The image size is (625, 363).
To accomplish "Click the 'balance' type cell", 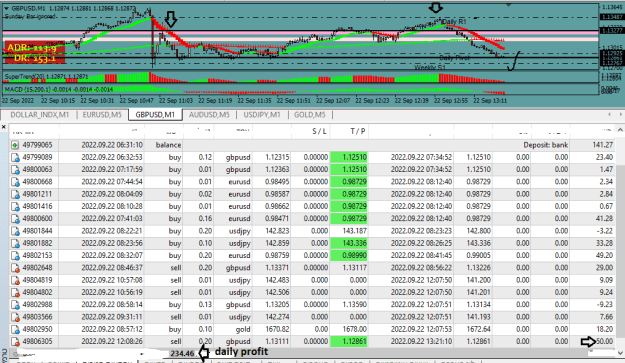I will pos(168,145).
